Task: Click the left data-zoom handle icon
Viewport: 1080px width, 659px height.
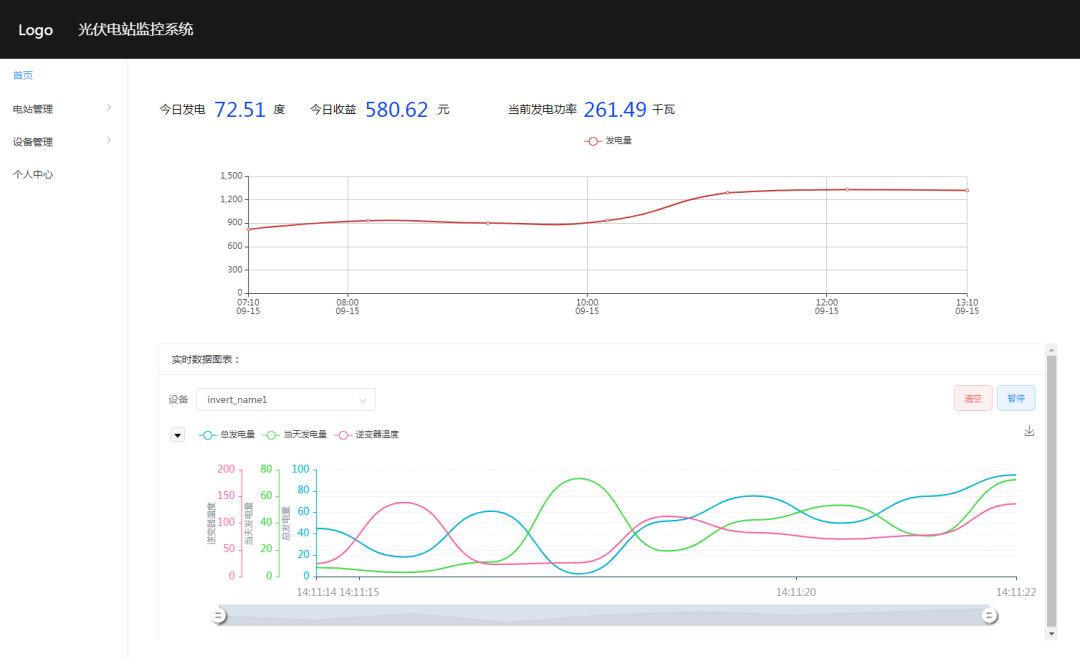Action: (219, 615)
